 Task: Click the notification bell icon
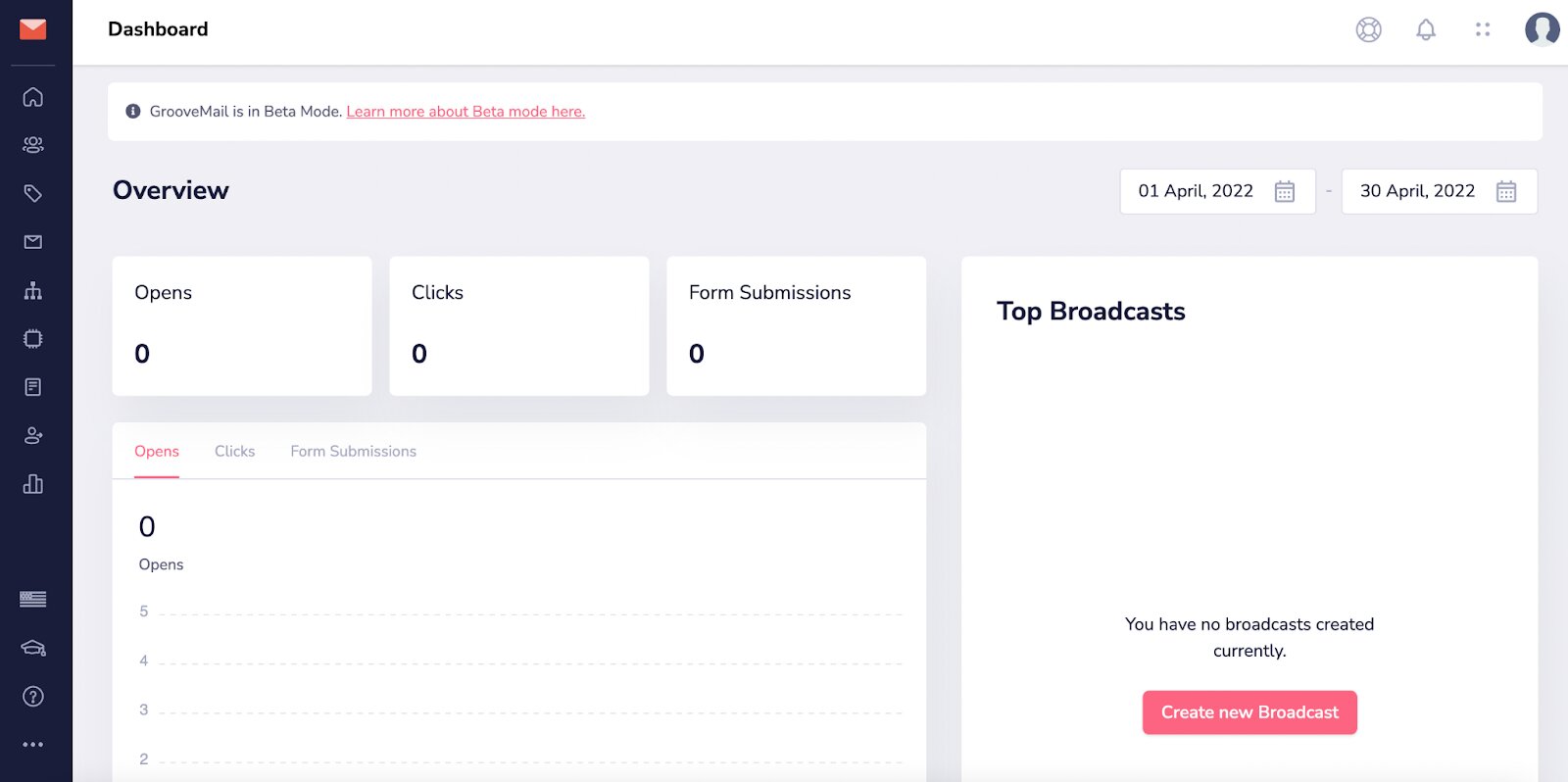coord(1426,30)
